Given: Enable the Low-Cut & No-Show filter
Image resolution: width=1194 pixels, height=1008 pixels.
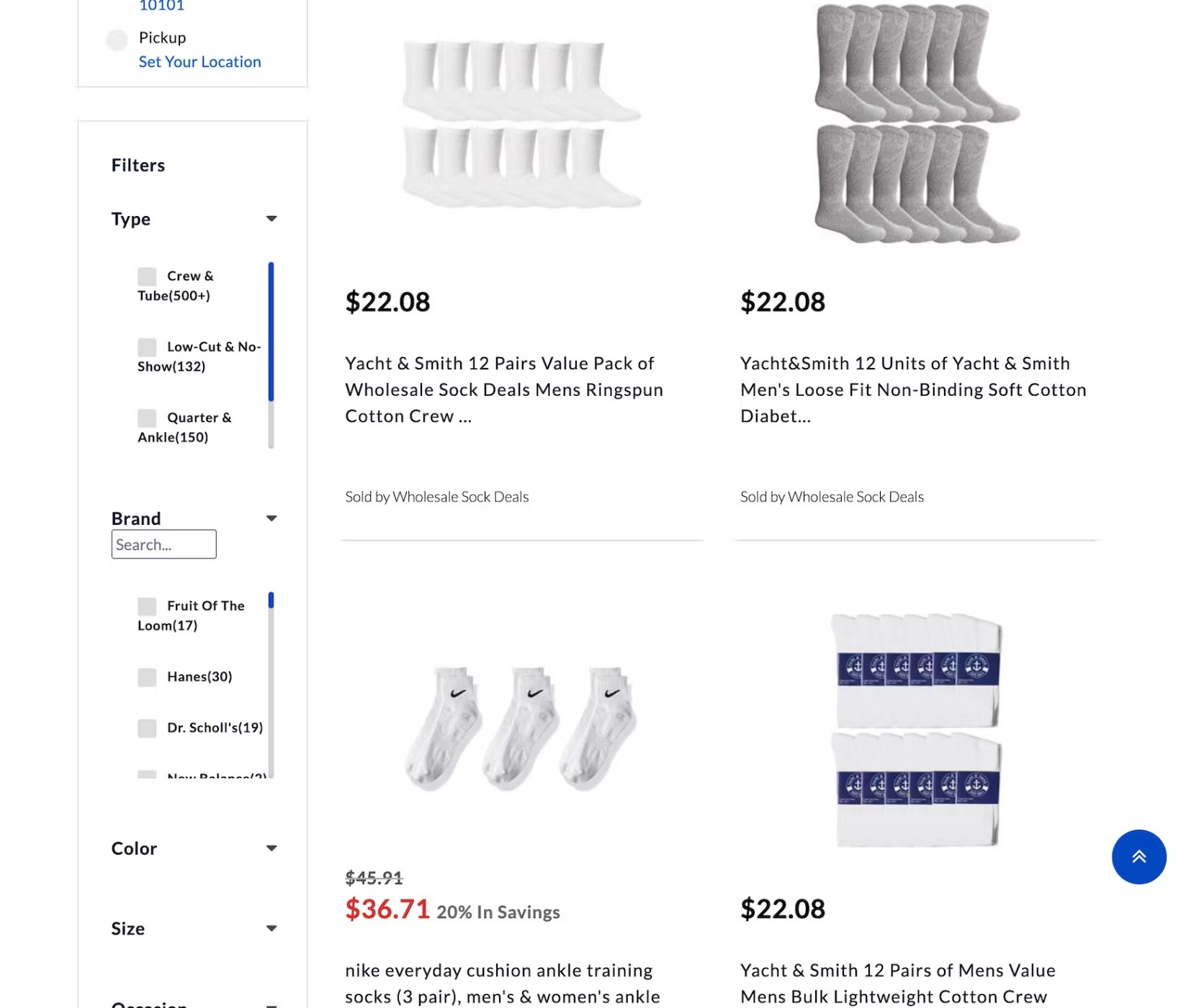Looking at the screenshot, I should [x=147, y=347].
